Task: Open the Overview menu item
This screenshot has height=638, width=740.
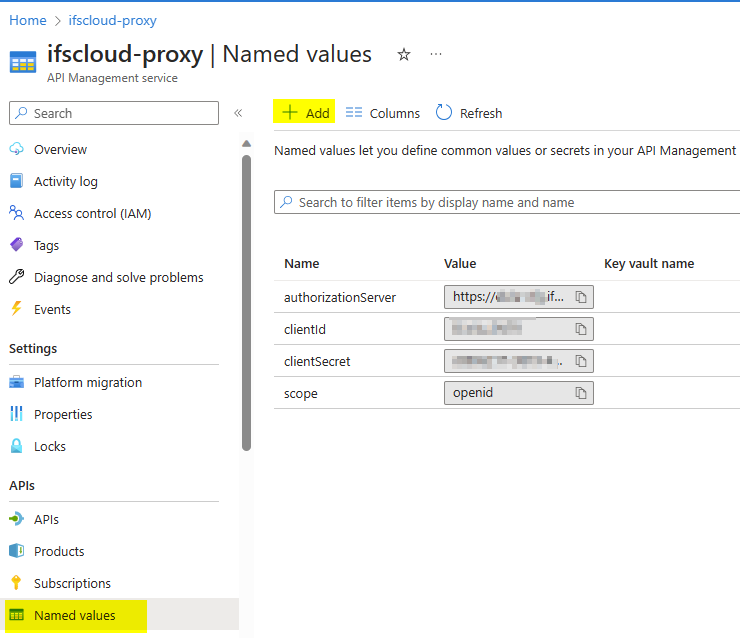Action: point(60,149)
